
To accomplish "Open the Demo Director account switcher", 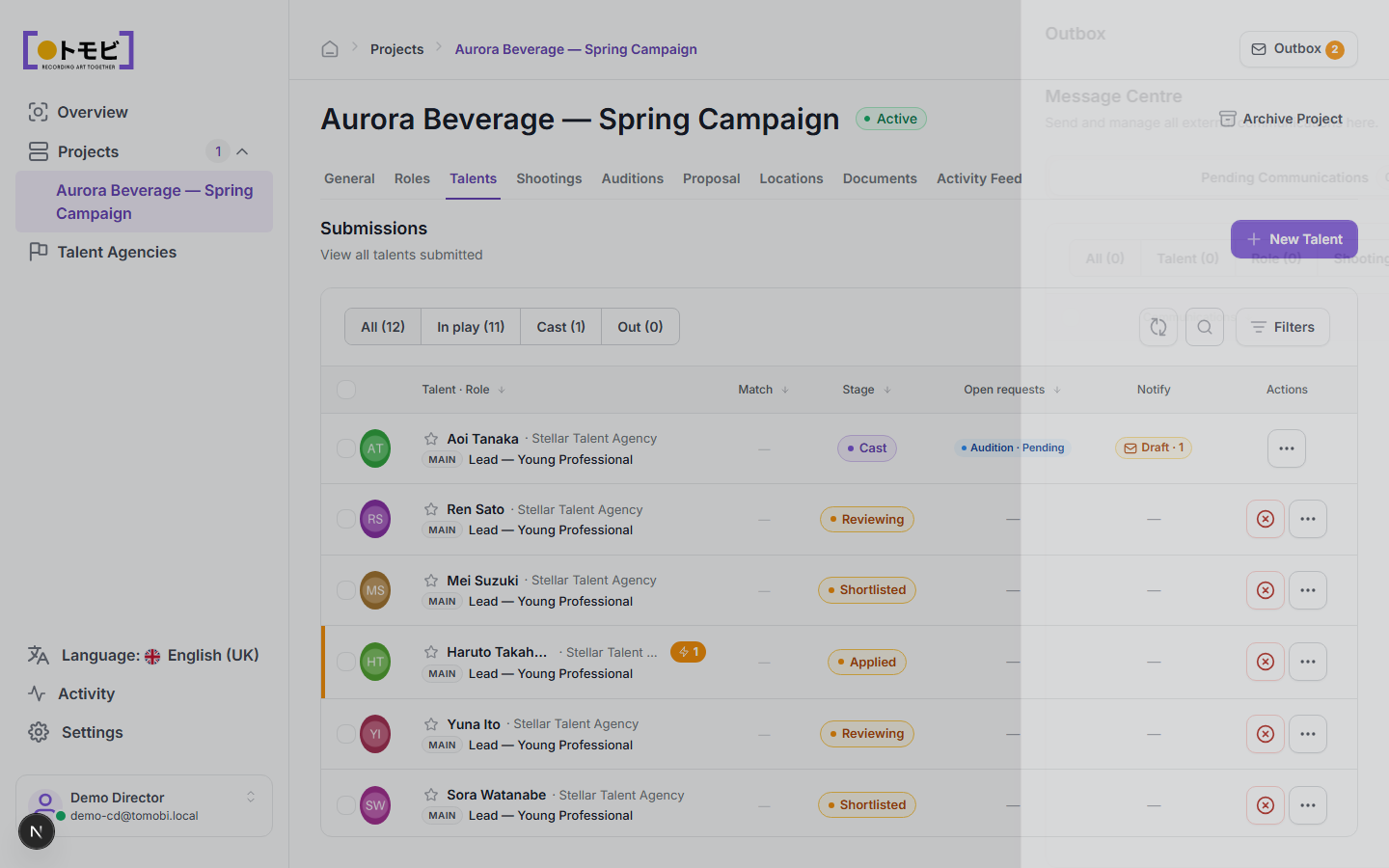I will [x=144, y=806].
